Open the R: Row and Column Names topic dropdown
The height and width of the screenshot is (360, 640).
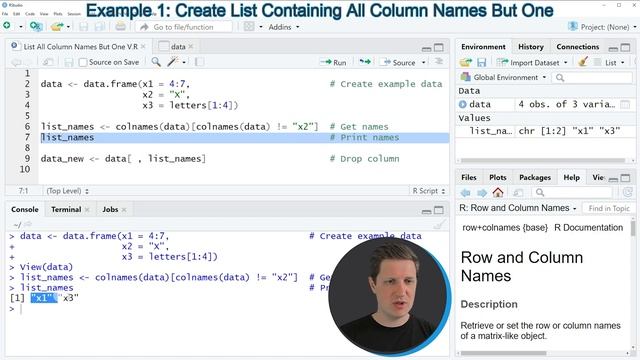518,208
